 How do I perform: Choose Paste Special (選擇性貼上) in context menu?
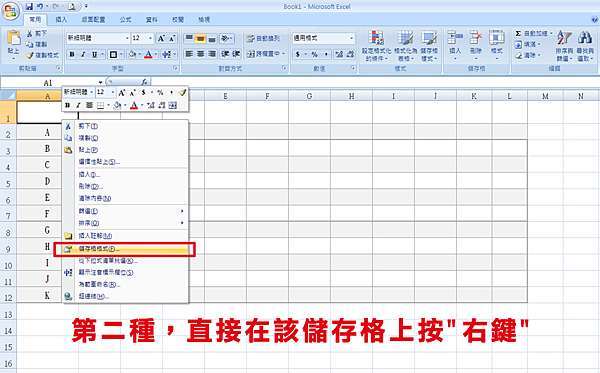click(125, 162)
